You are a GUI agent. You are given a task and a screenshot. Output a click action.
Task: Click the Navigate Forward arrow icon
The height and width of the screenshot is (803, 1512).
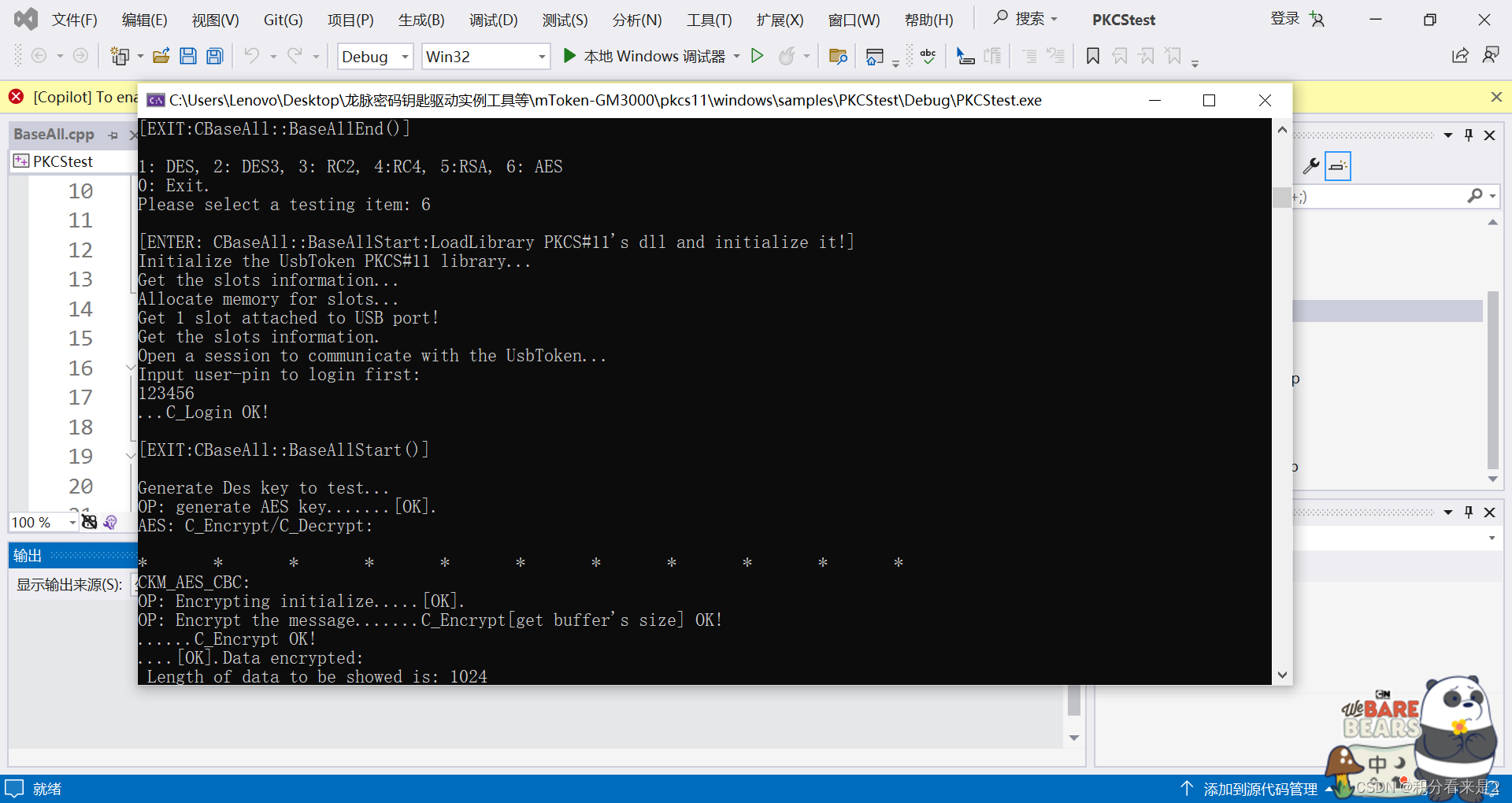click(x=80, y=56)
